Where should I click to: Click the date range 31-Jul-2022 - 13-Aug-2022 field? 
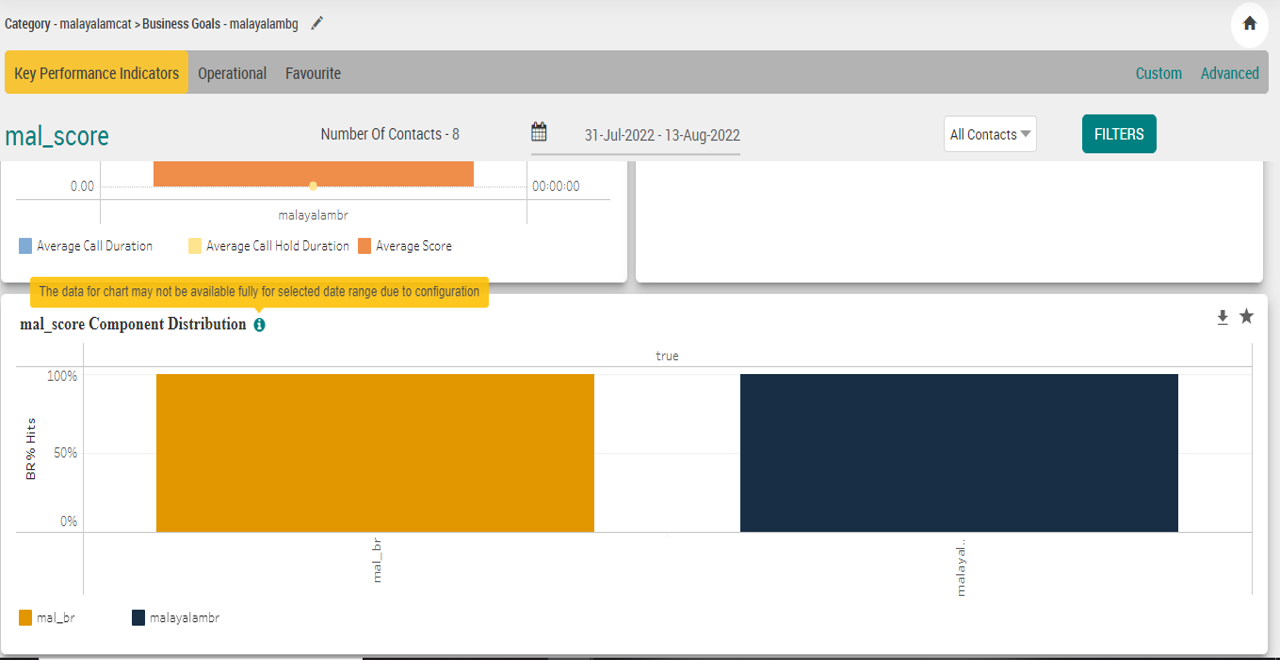point(662,135)
